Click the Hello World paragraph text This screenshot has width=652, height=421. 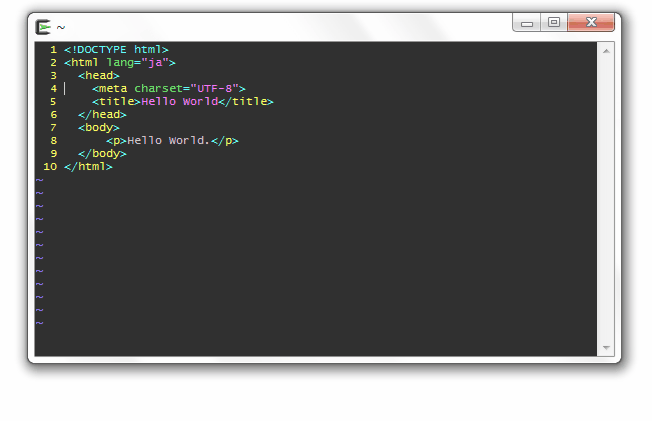tap(168, 141)
